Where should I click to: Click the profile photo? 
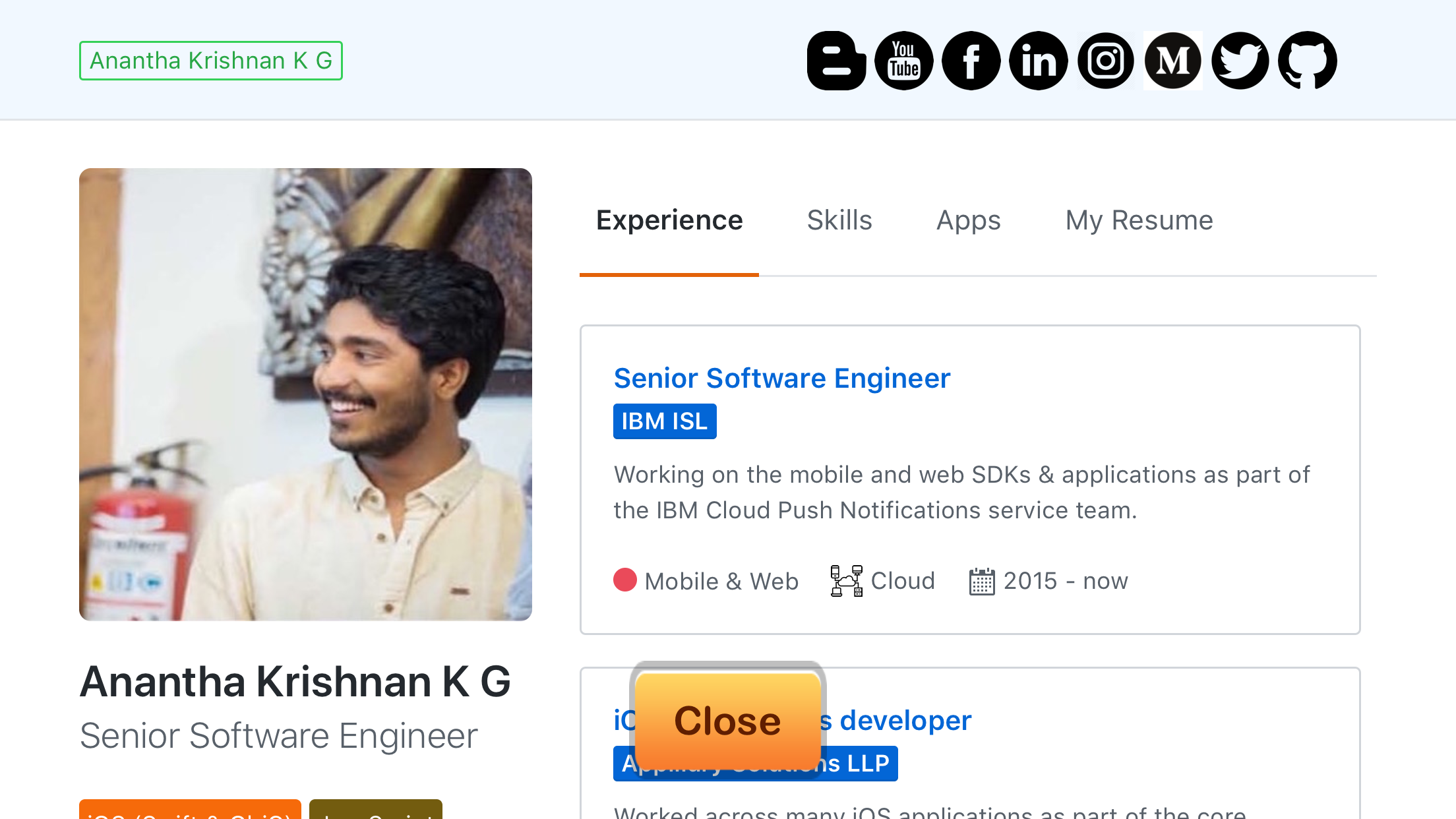click(x=305, y=394)
